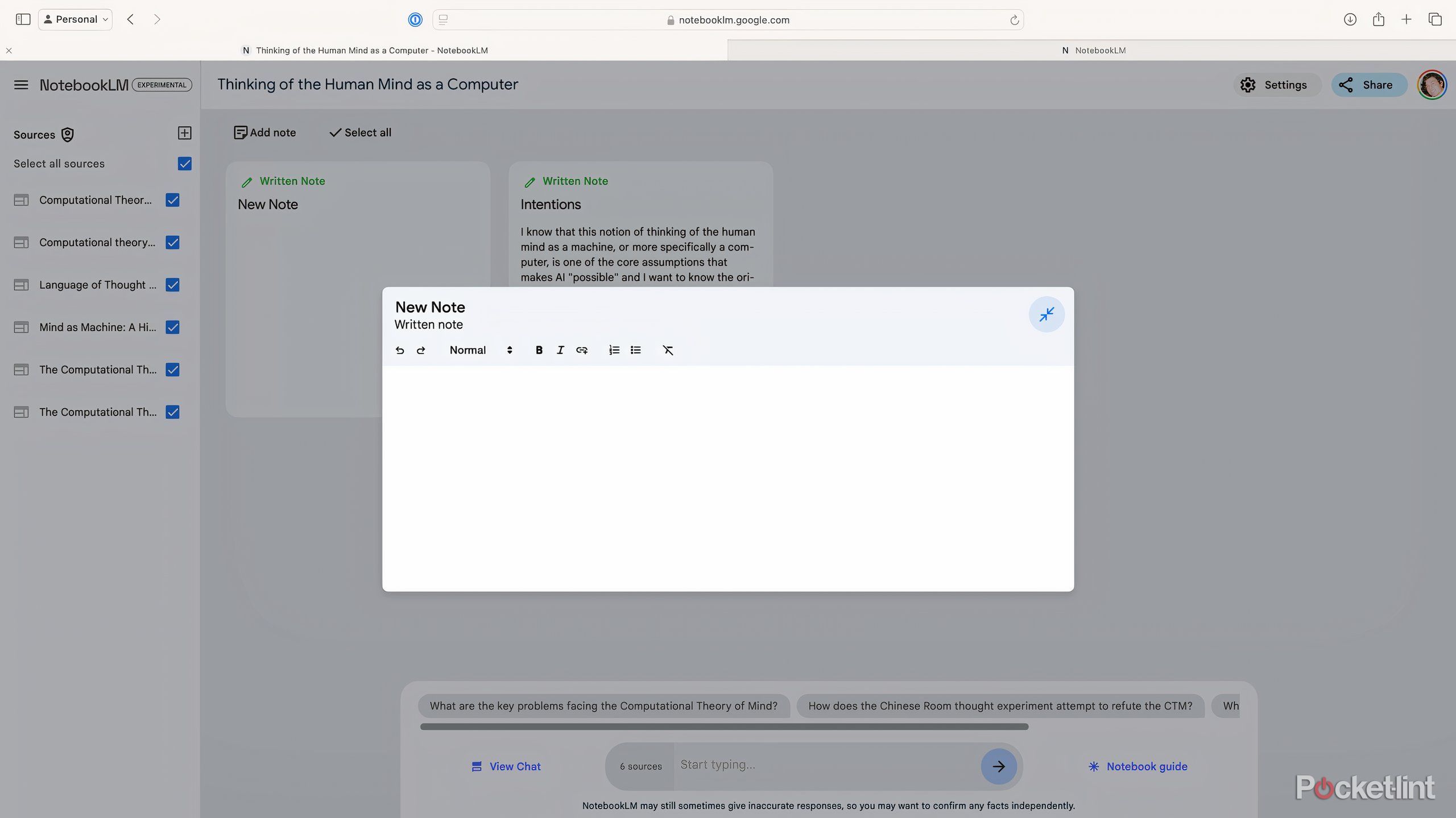Insert a link using the link icon

point(581,350)
